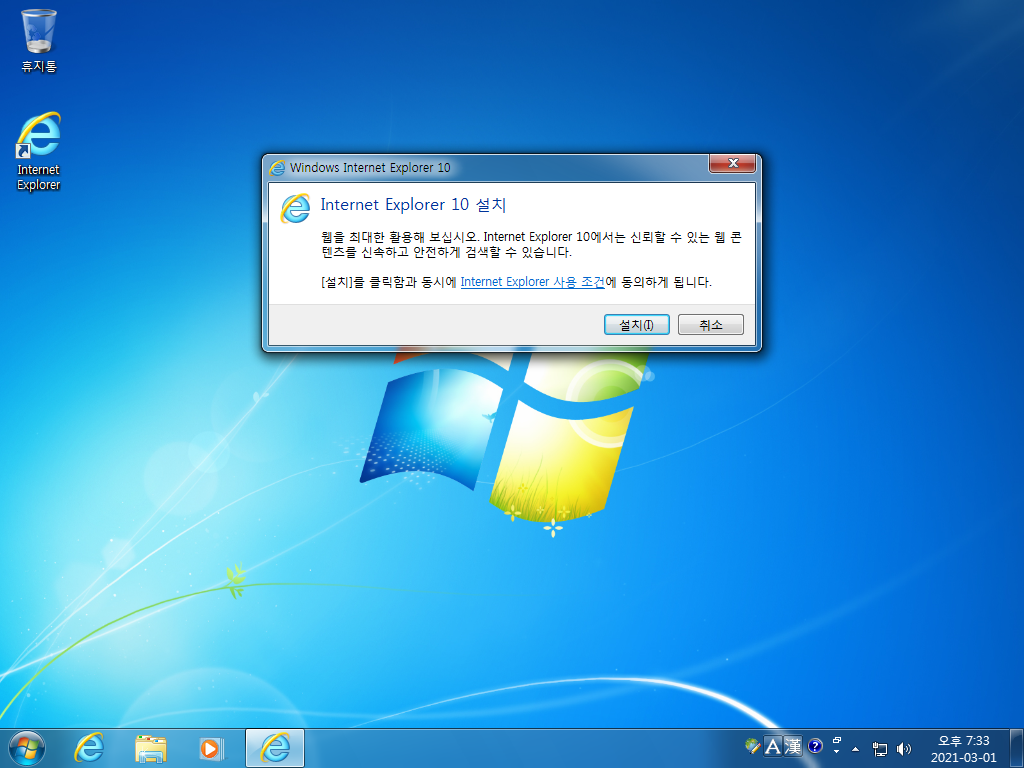Viewport: 1024px width, 768px height.
Task: Click the network connection tray icon
Action: pyautogui.click(x=880, y=749)
